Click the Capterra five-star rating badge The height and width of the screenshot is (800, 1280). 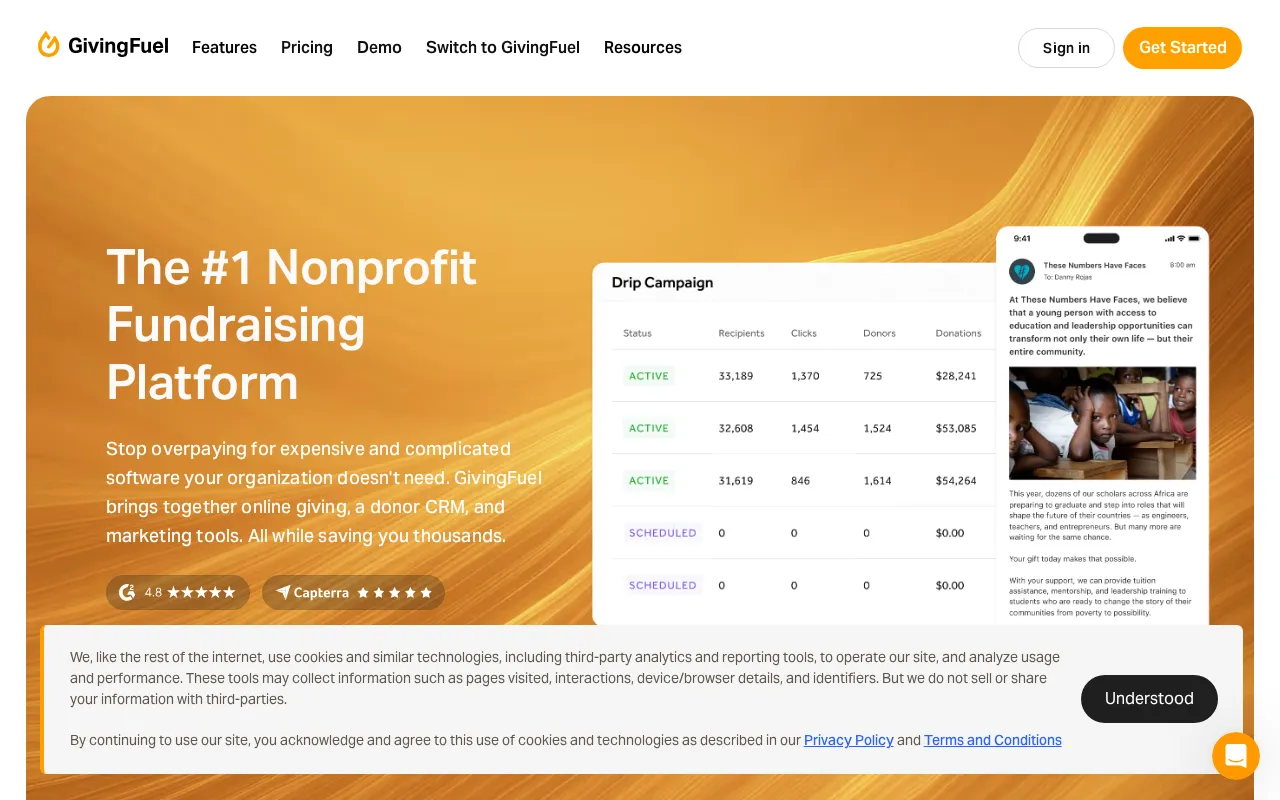click(353, 592)
